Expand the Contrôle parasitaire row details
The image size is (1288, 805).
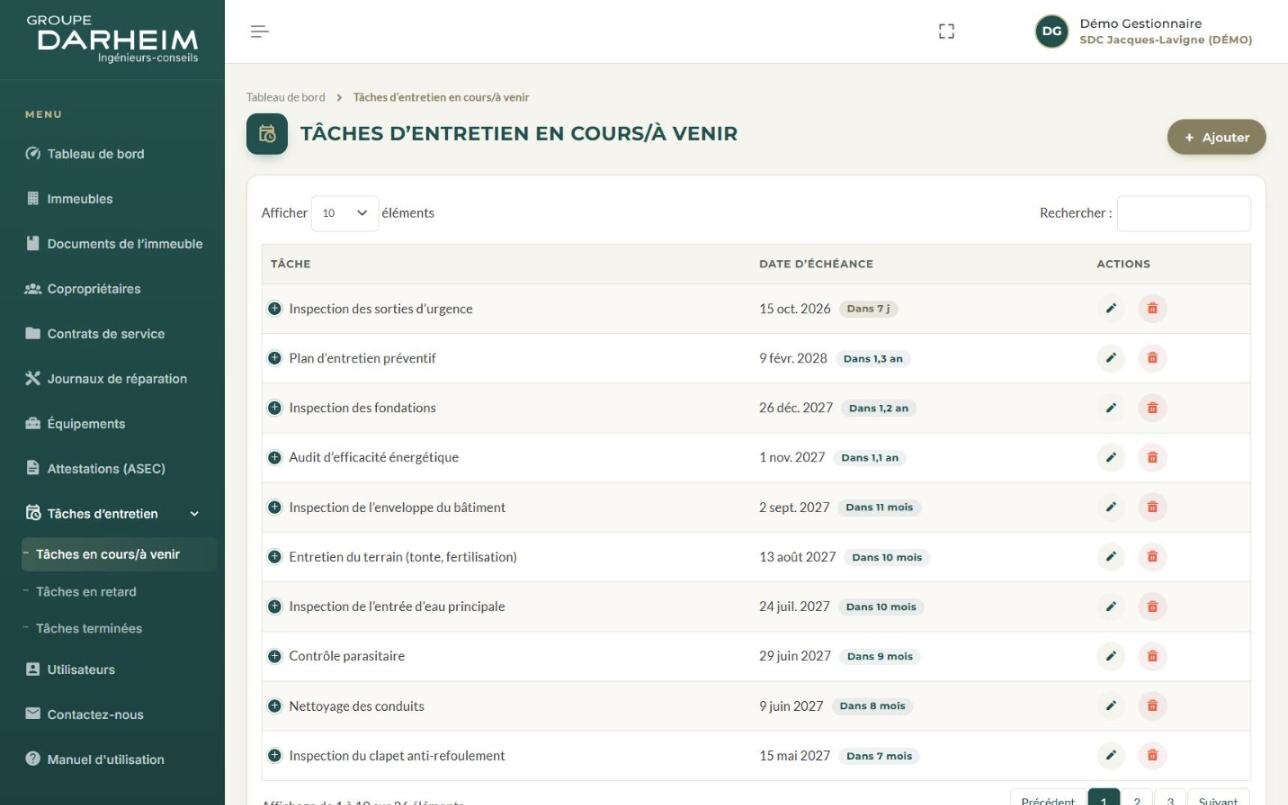pyautogui.click(x=275, y=656)
